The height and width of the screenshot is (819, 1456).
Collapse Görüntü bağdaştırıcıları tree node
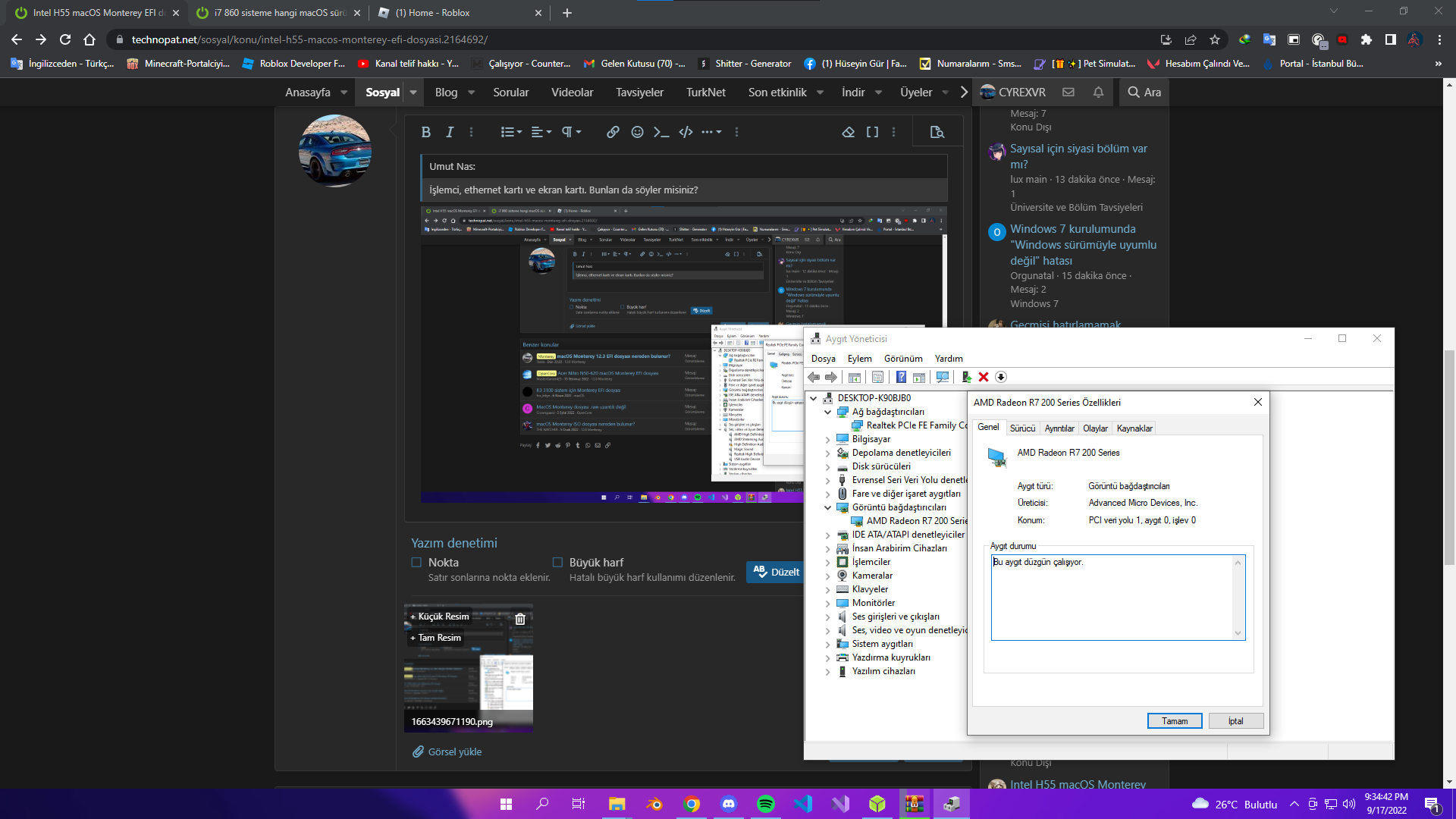(x=827, y=507)
